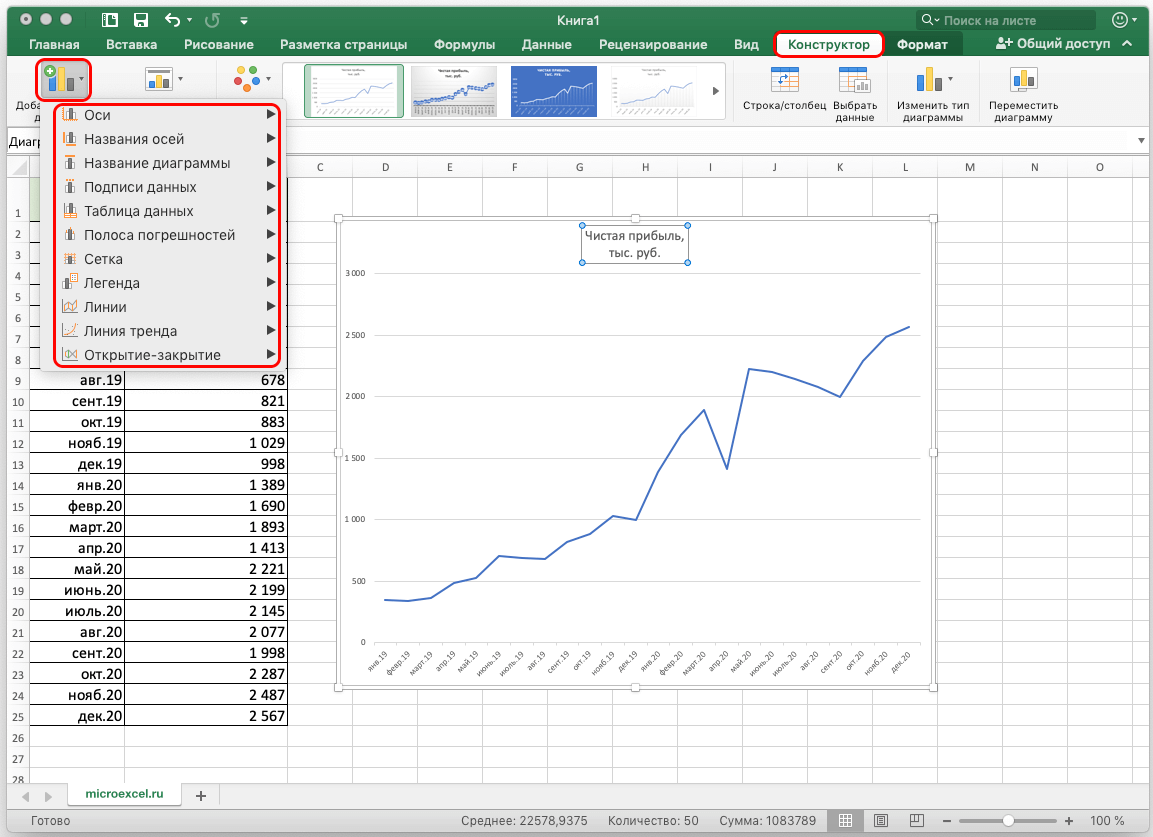The image size is (1153, 837).
Task: Select the chart title Чистая прибыль
Action: click(635, 244)
